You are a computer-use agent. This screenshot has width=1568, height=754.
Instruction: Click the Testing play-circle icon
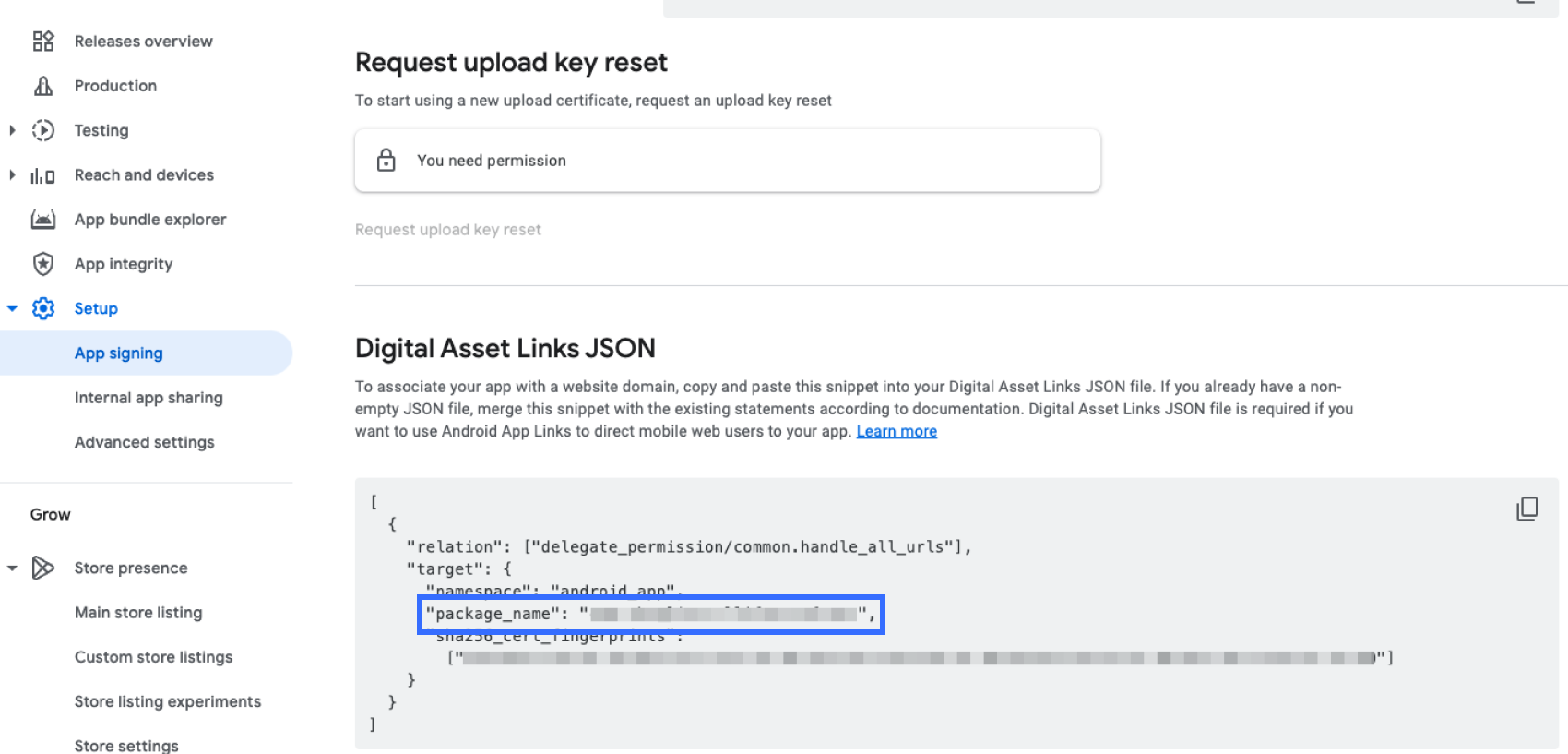43,130
